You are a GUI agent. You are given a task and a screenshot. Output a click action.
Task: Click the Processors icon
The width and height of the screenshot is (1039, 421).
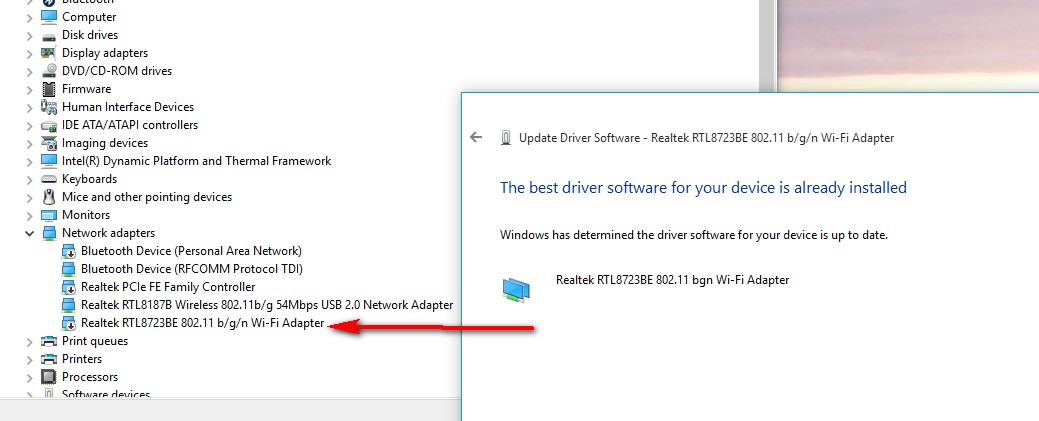click(49, 377)
